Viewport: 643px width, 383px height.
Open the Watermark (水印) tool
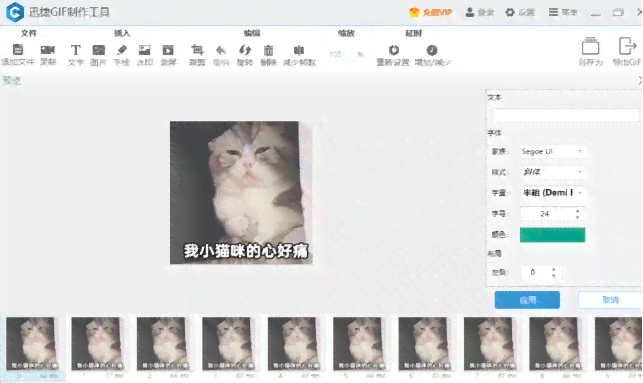pos(144,50)
